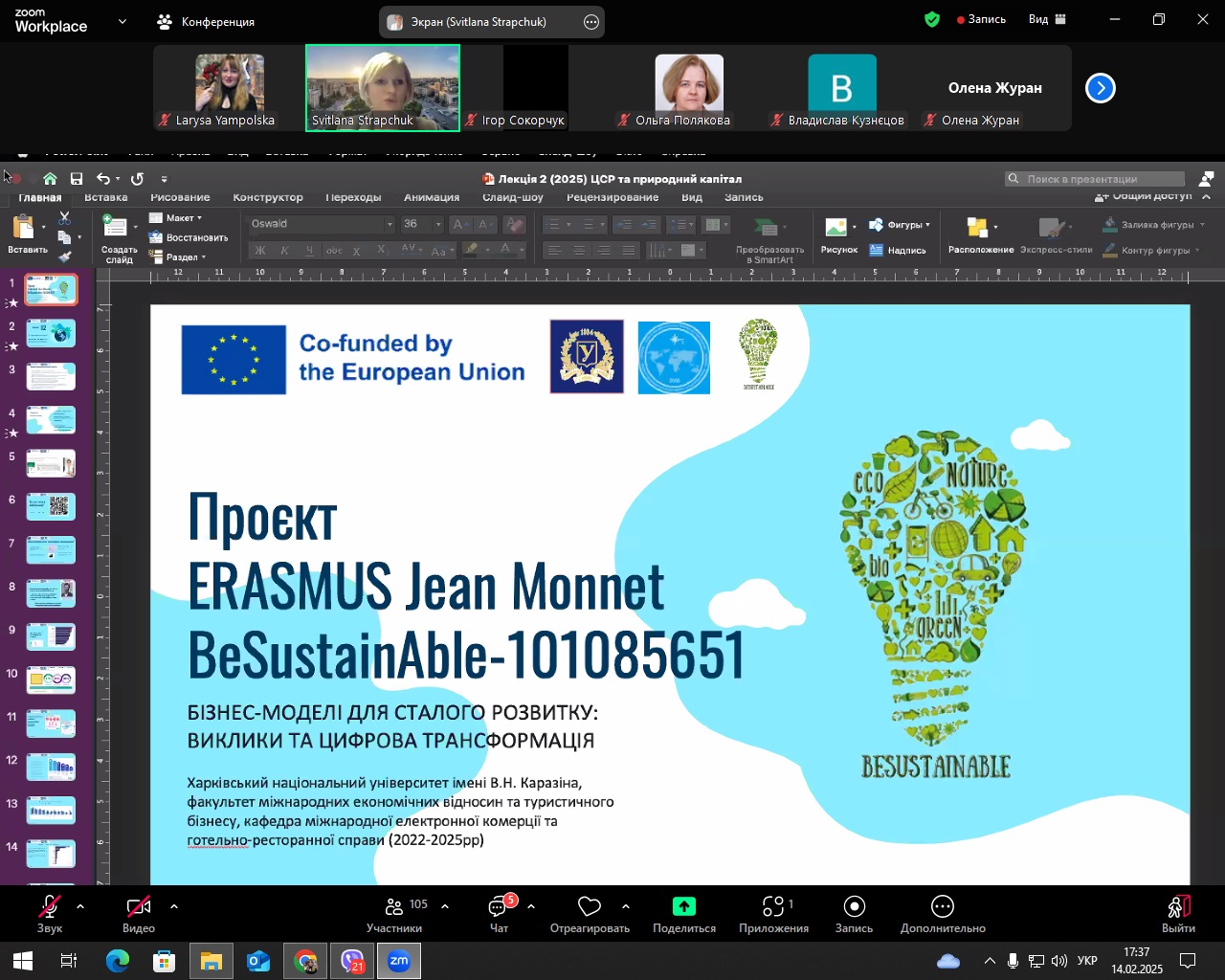Select Ольга Полякова's video thumbnail
The height and width of the screenshot is (980, 1225).
(x=689, y=87)
